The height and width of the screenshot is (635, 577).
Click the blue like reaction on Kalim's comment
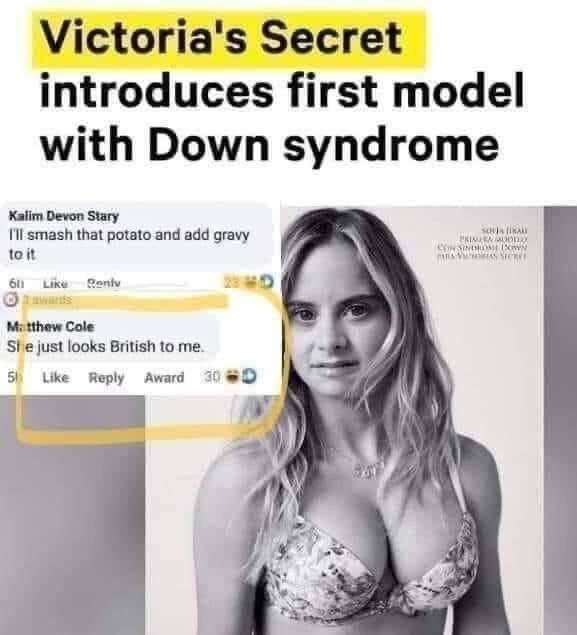[267, 281]
